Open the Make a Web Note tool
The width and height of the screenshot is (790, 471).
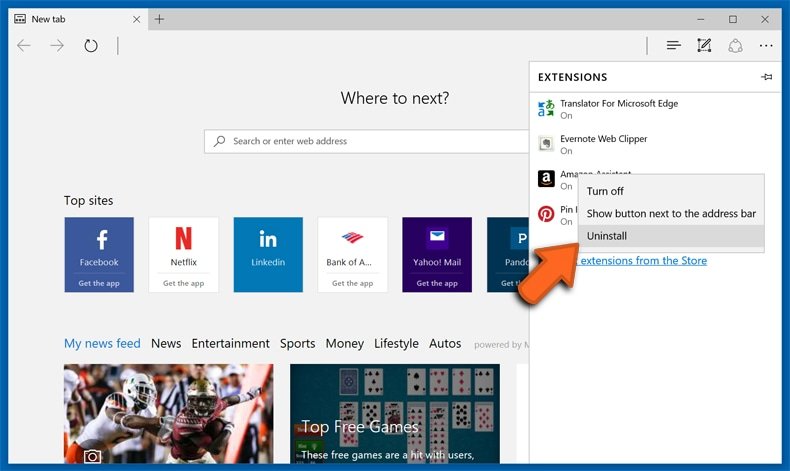(x=704, y=46)
